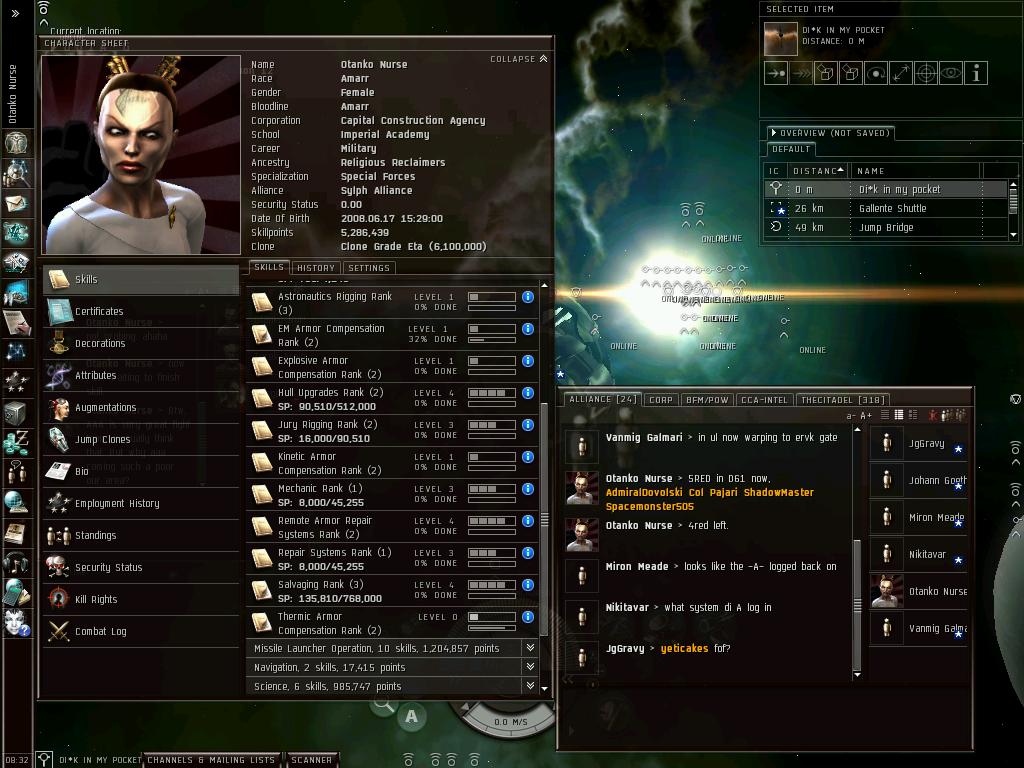
Task: Switch to the Corp chat tab
Action: pyautogui.click(x=660, y=400)
